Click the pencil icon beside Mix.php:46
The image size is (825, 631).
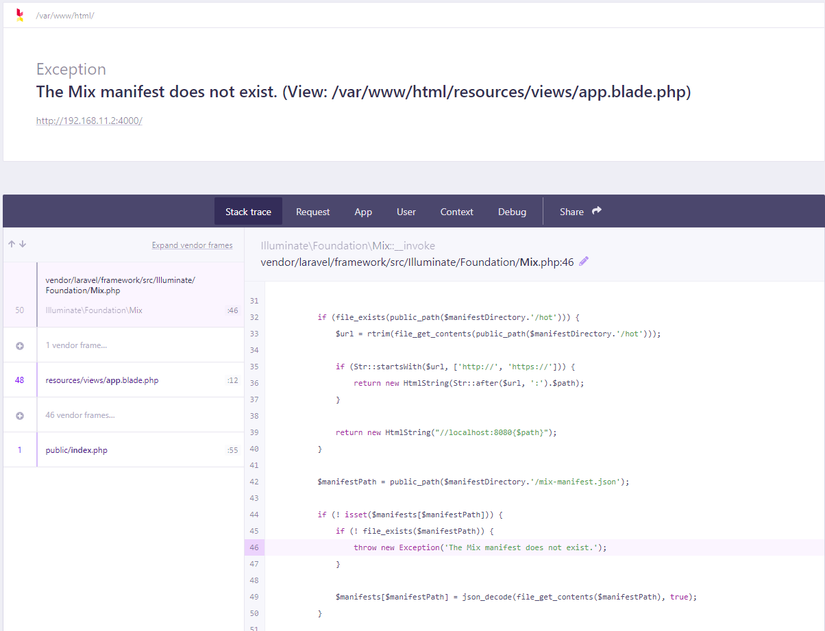pyautogui.click(x=584, y=261)
